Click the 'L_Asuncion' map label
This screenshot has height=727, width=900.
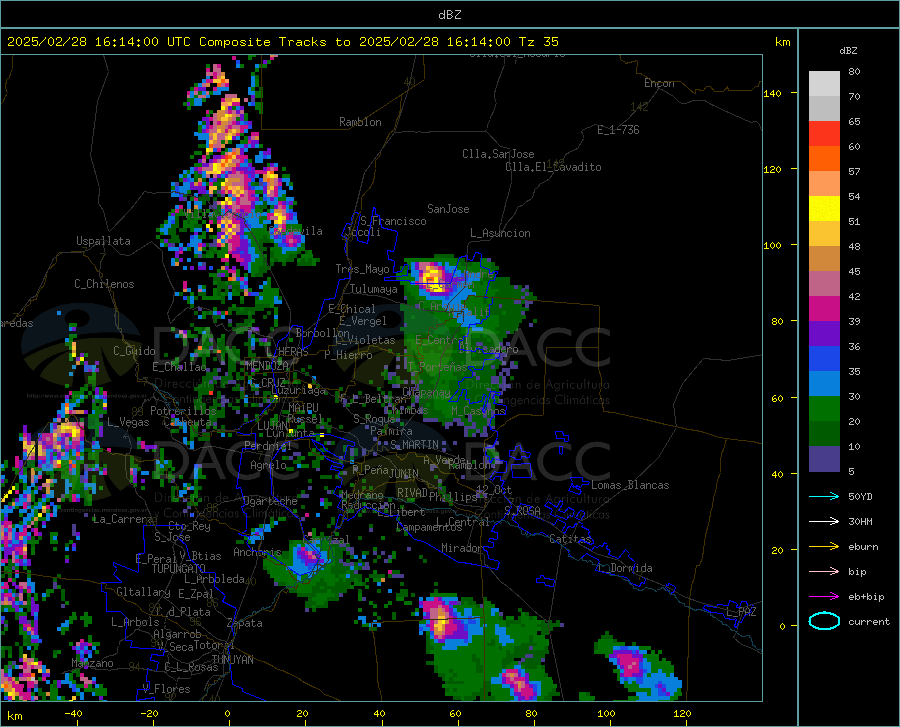click(500, 233)
